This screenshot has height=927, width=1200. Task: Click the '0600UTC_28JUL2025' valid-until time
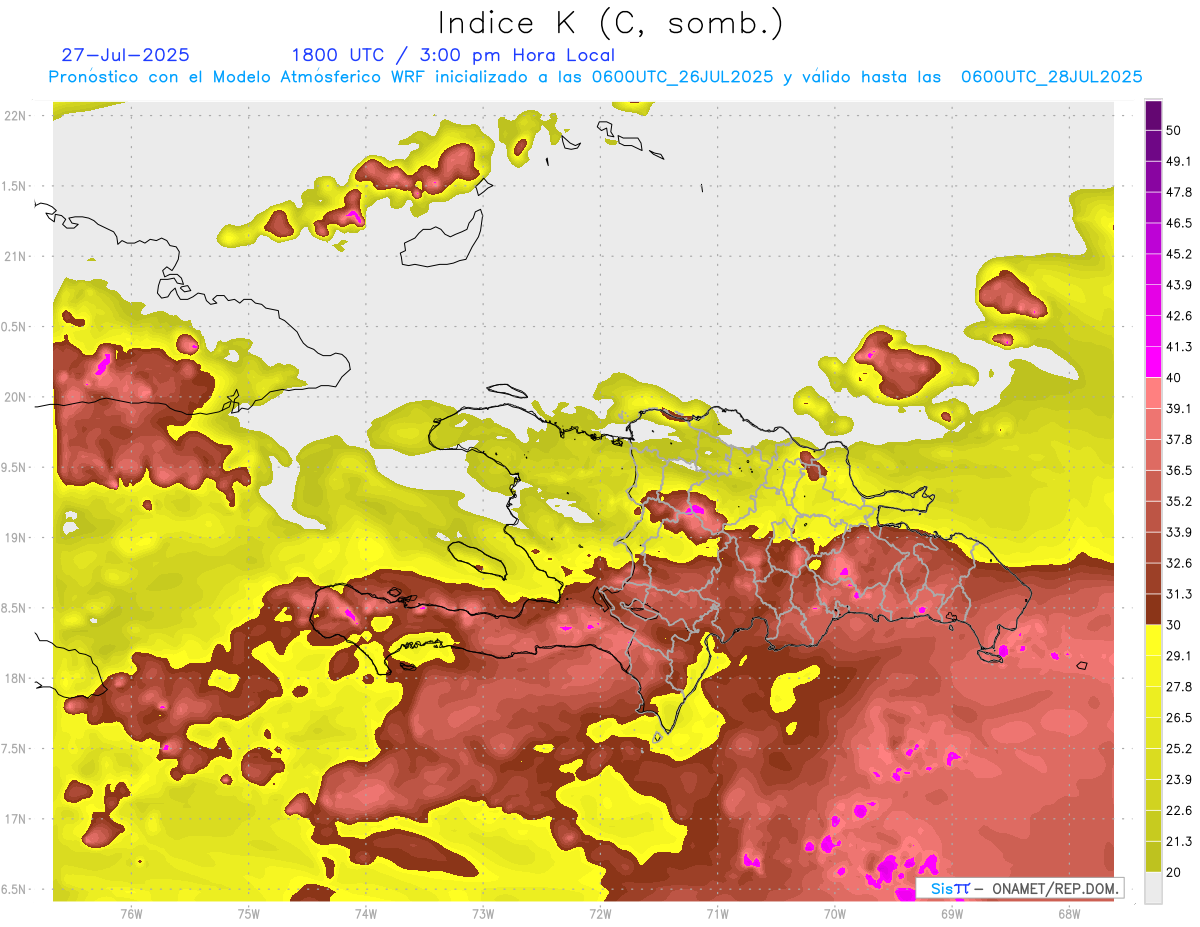pyautogui.click(x=1052, y=77)
